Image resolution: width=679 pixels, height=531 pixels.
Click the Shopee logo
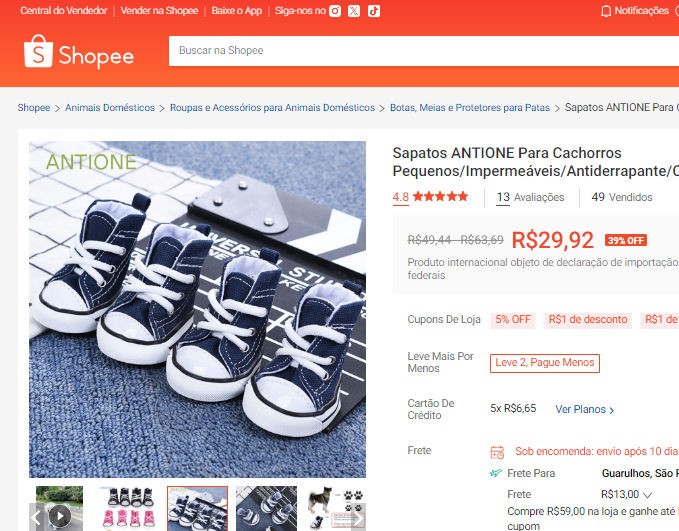79,52
